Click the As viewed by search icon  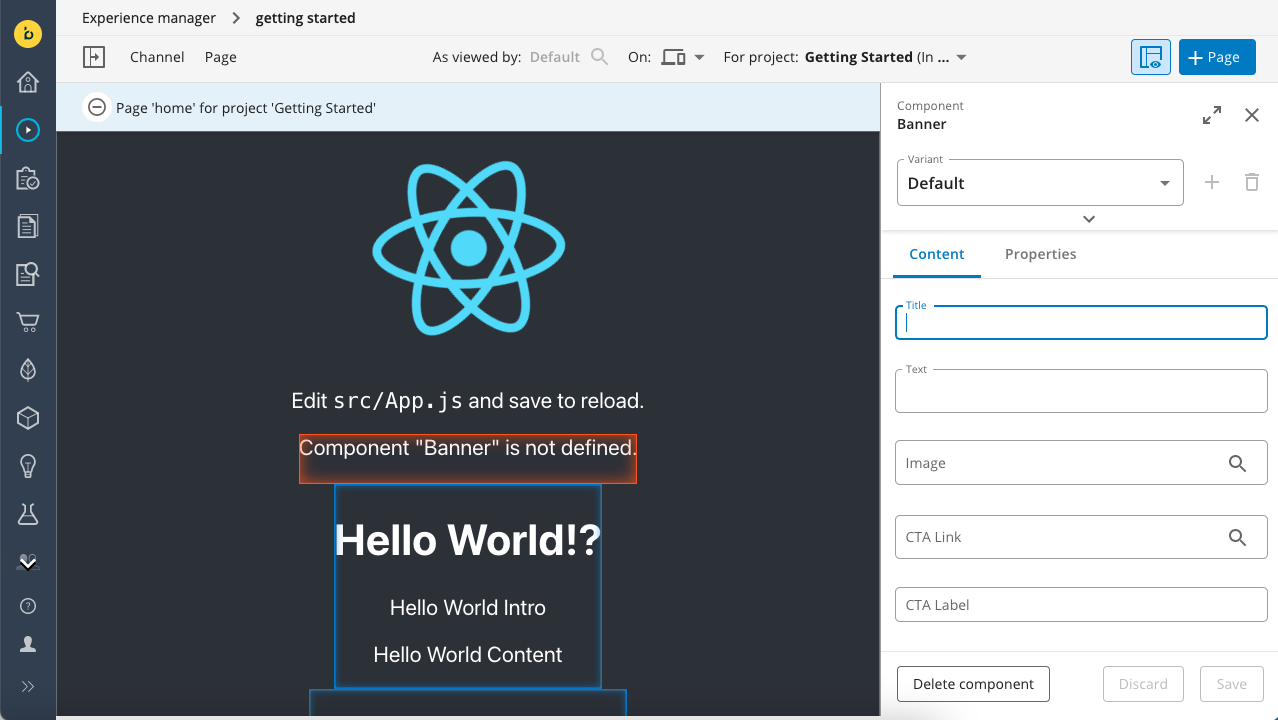(x=599, y=57)
